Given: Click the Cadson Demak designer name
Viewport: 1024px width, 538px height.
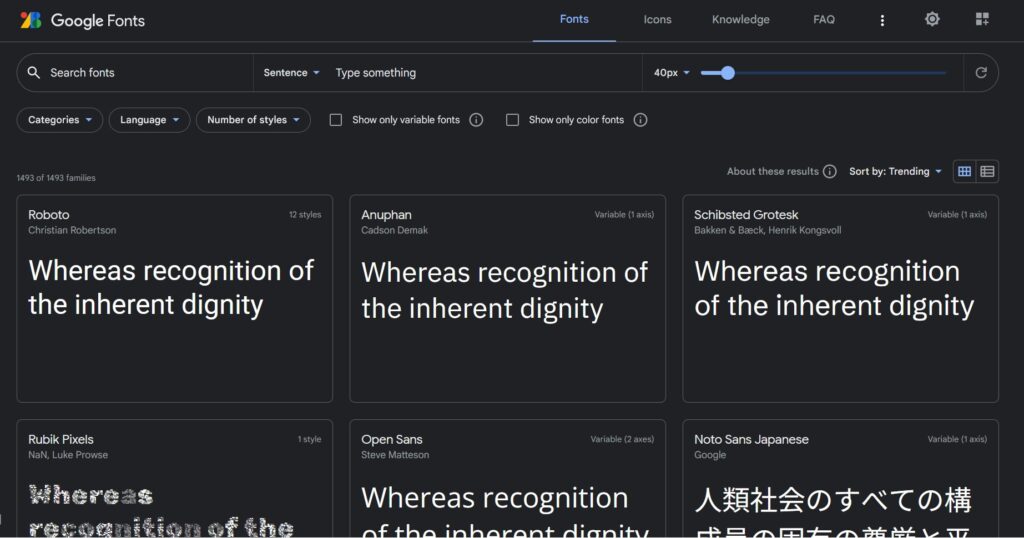Looking at the screenshot, I should (394, 230).
